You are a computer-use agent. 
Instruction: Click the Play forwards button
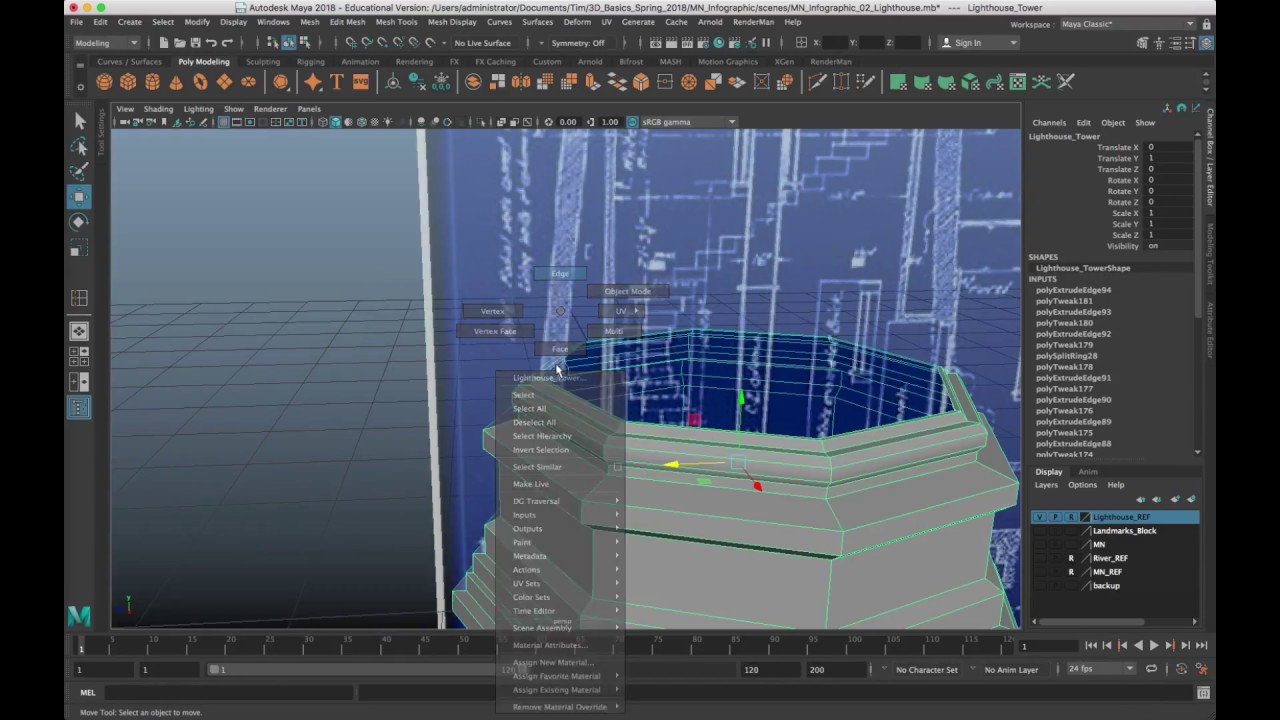tap(1153, 646)
